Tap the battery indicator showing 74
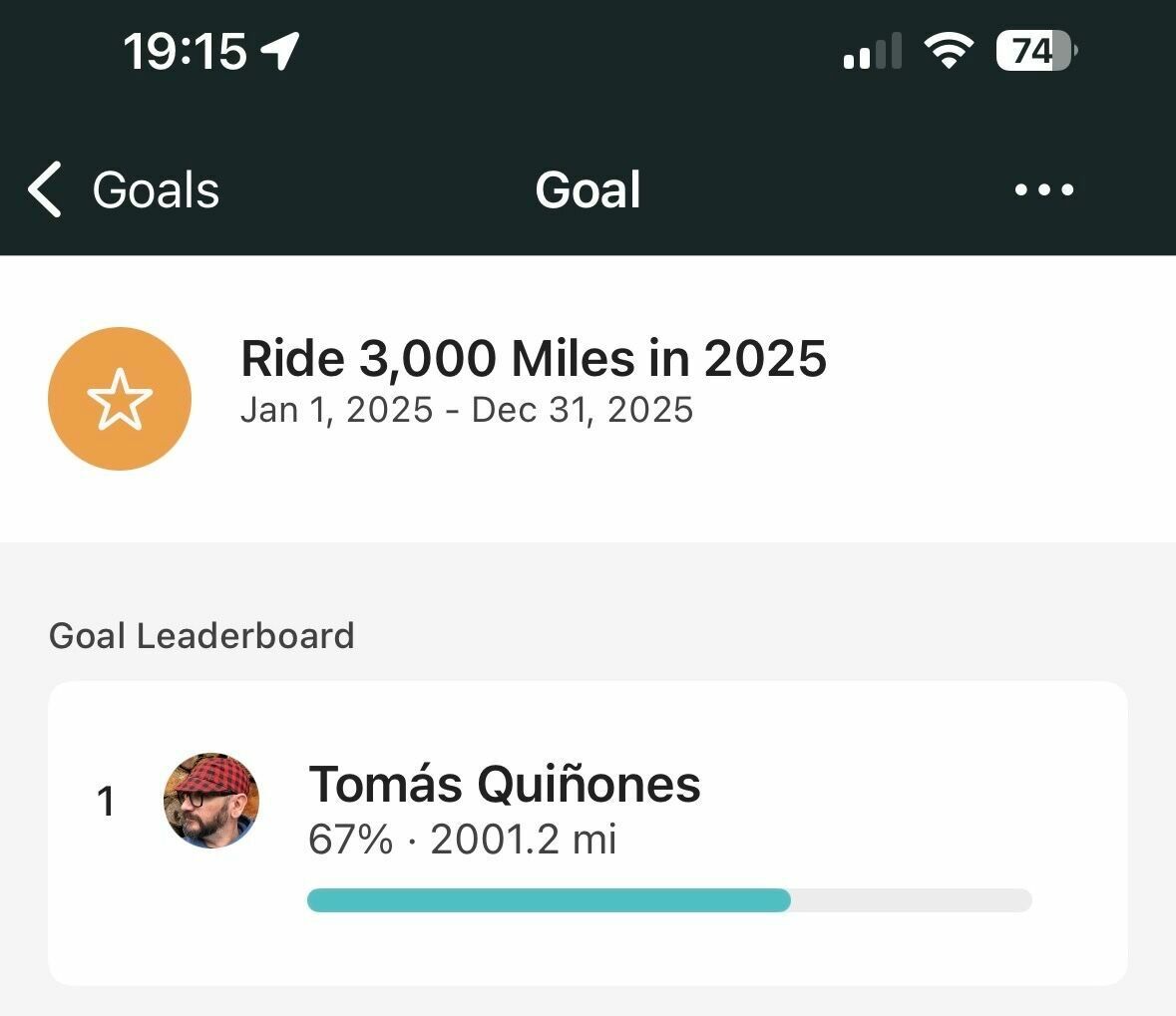Screen dimensions: 1176x1016 click(x=1035, y=50)
